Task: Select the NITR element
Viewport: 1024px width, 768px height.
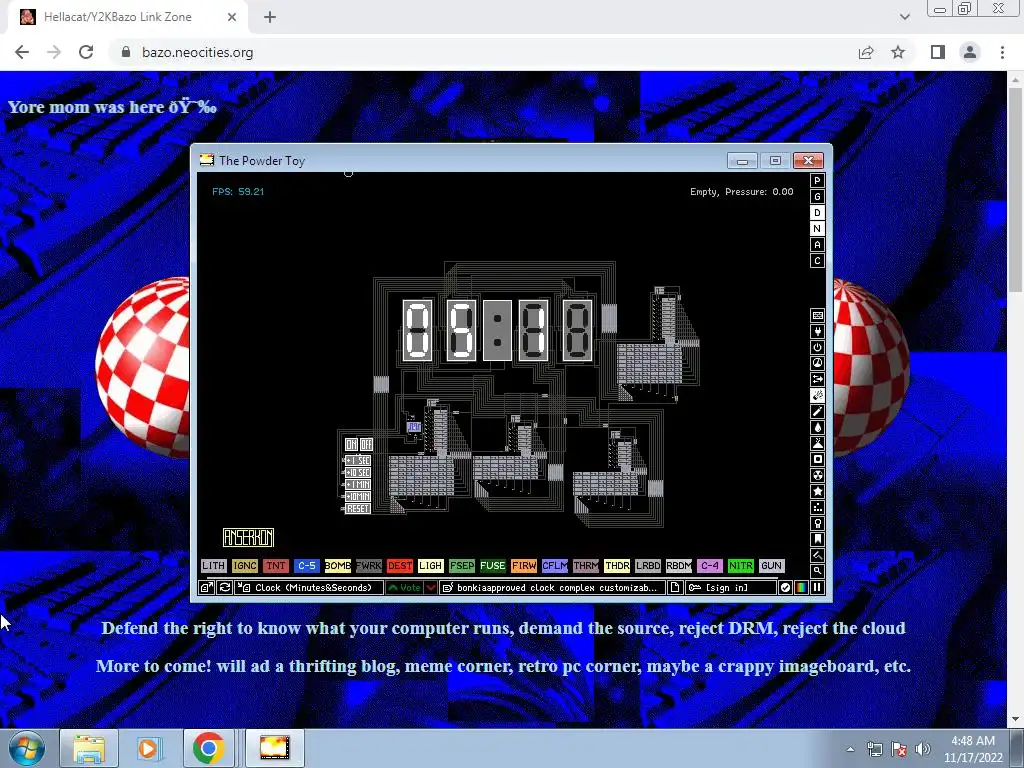Action: [x=741, y=566]
